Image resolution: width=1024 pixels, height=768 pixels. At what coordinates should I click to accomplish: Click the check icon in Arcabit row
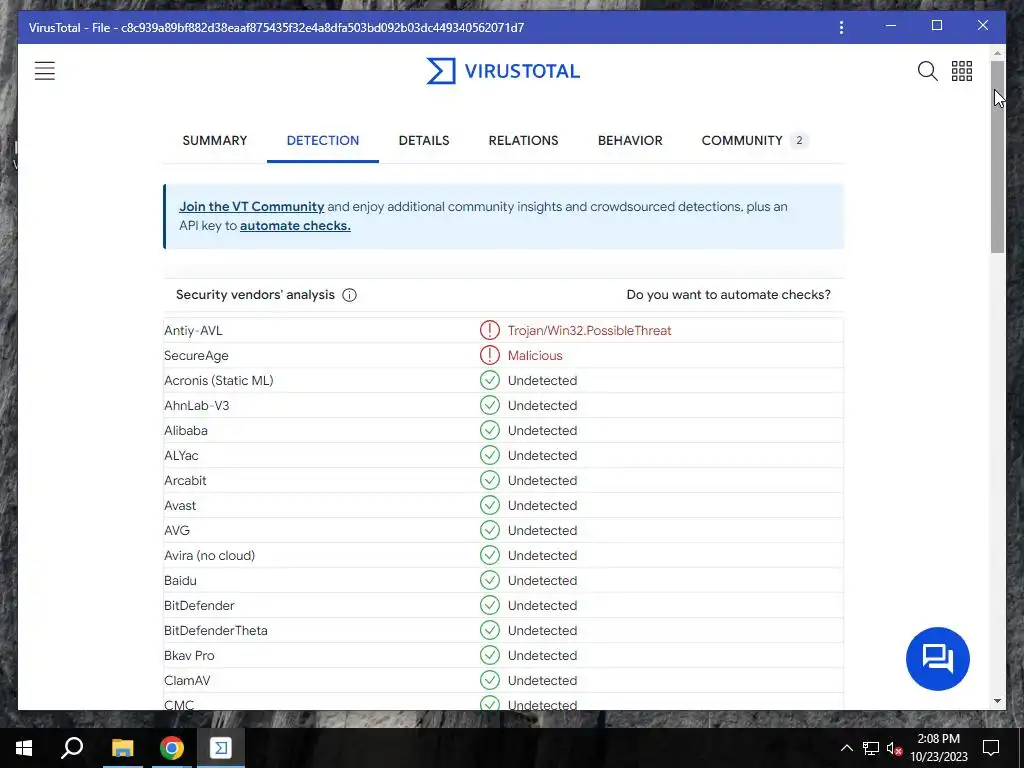(489, 480)
